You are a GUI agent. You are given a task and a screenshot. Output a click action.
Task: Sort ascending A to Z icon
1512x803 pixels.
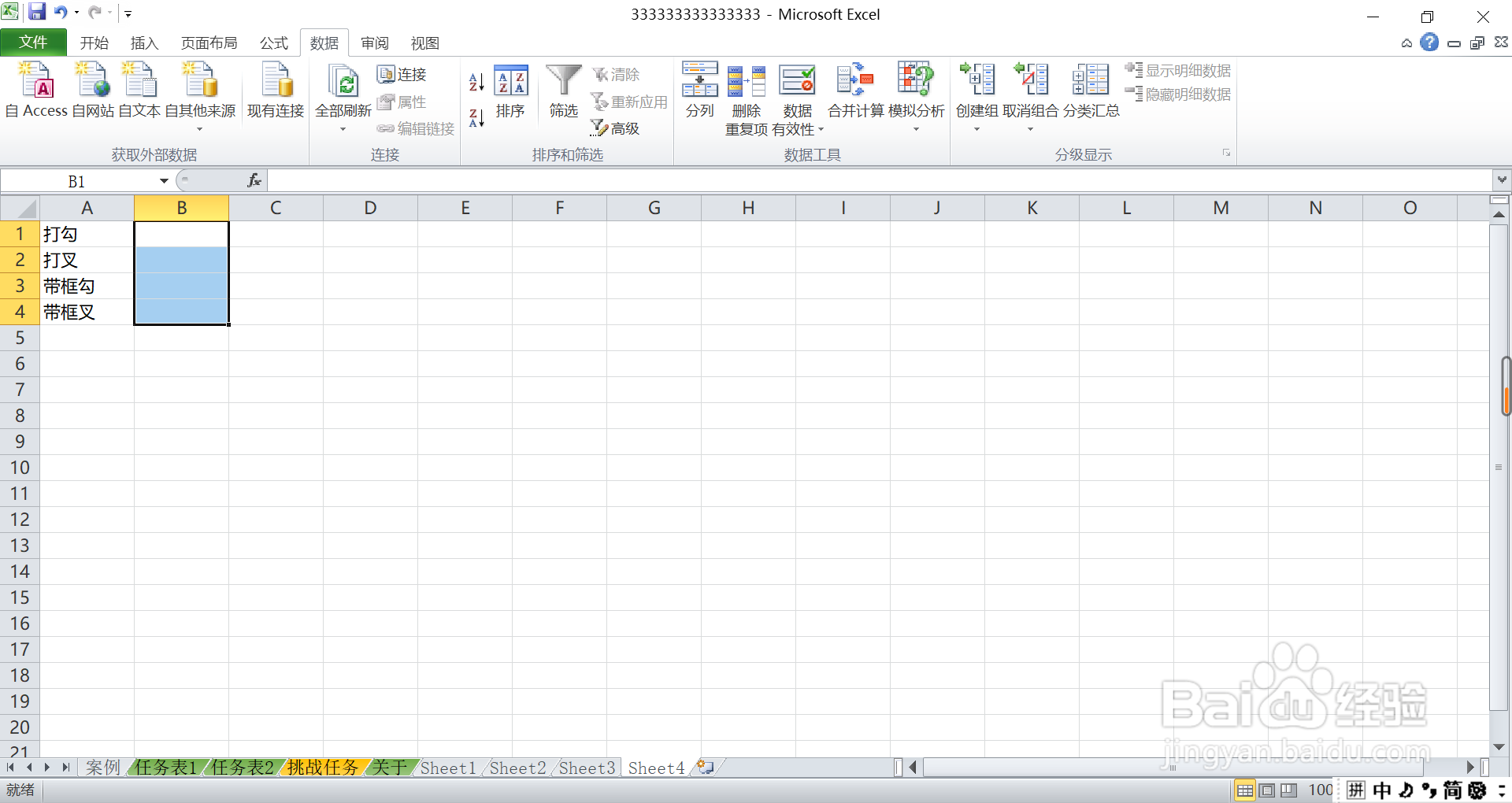pyautogui.click(x=476, y=82)
